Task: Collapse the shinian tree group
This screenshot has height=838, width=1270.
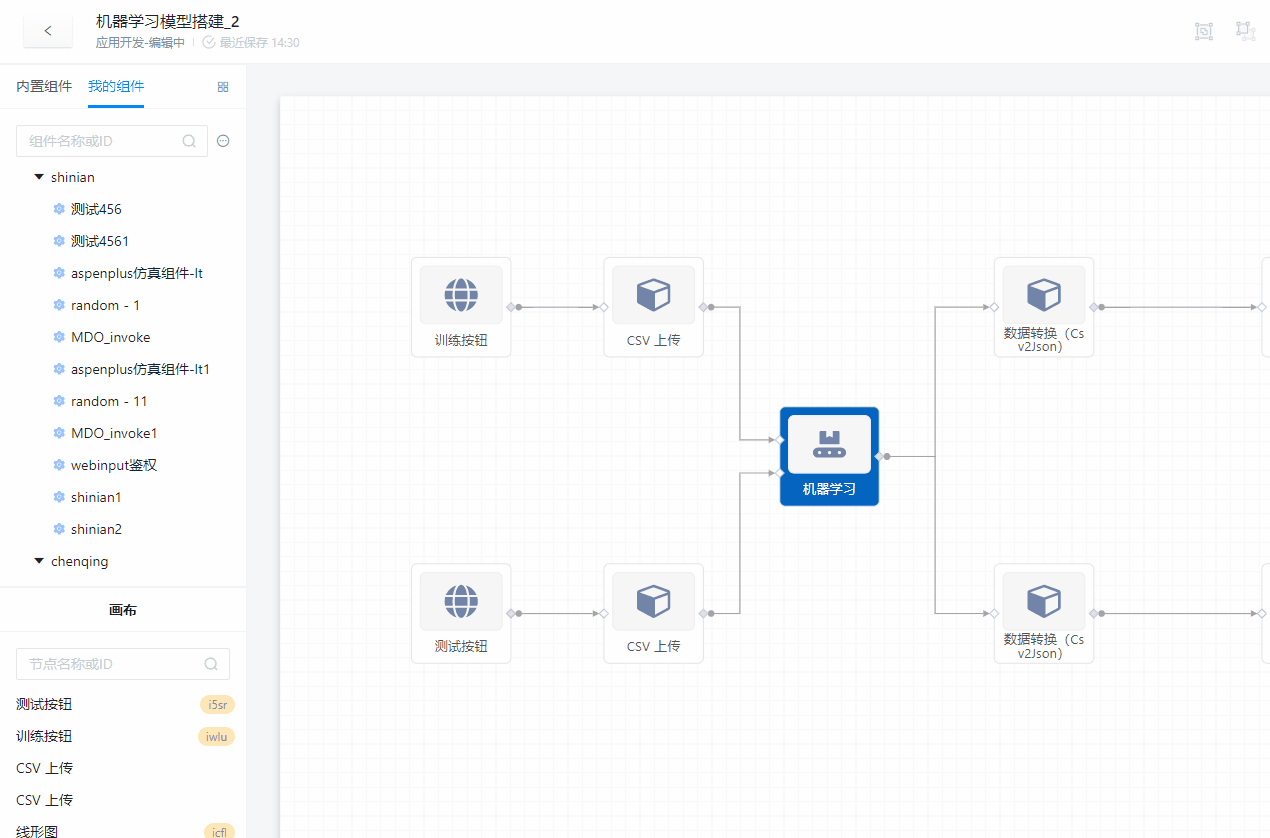Action: [39, 177]
